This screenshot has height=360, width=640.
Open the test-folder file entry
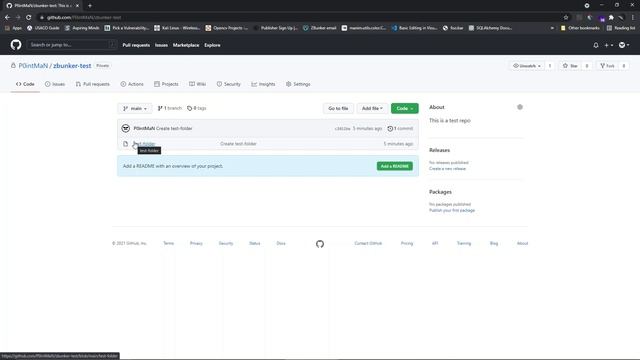144,144
